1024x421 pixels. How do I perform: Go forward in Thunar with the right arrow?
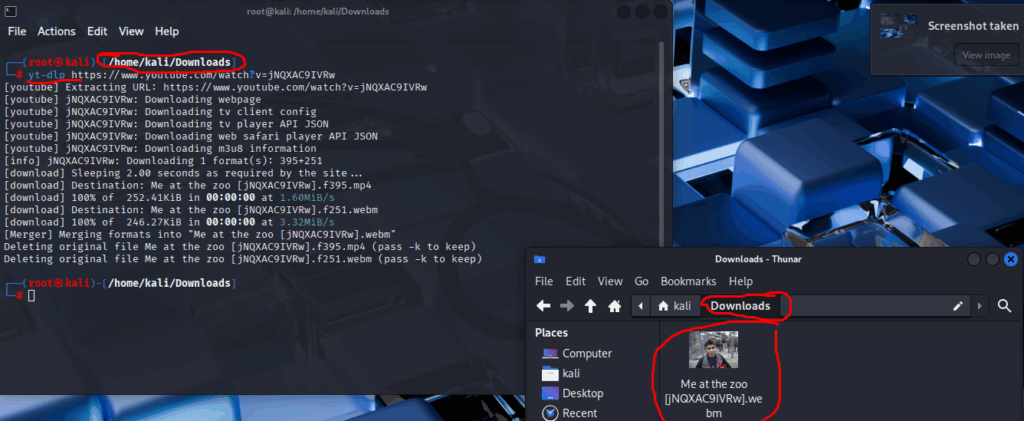(x=567, y=305)
